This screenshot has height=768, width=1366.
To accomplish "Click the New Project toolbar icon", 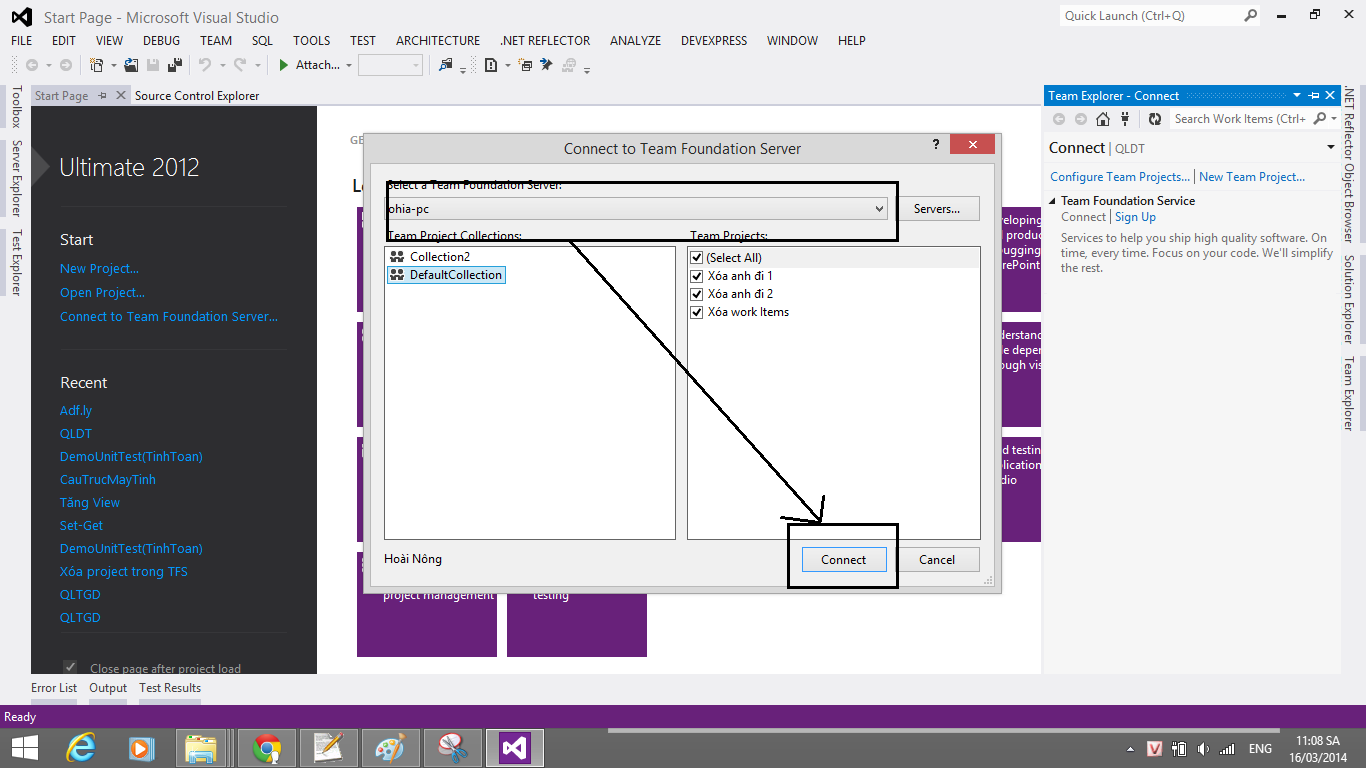I will click(x=96, y=65).
